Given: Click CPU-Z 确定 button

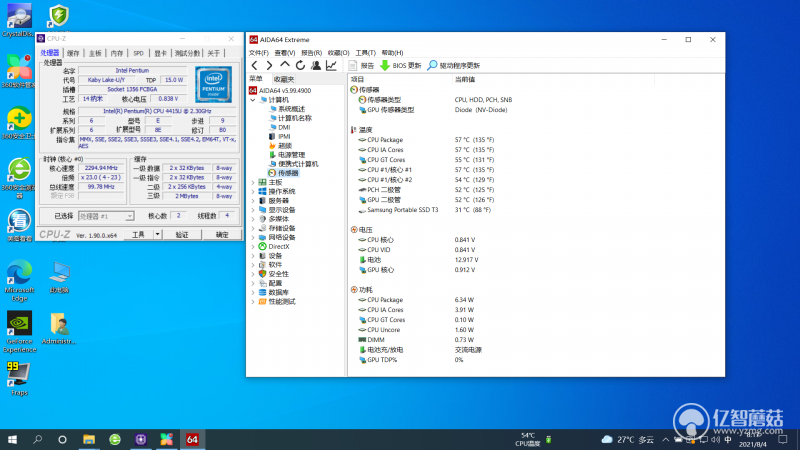Looking at the screenshot, I should [222, 235].
